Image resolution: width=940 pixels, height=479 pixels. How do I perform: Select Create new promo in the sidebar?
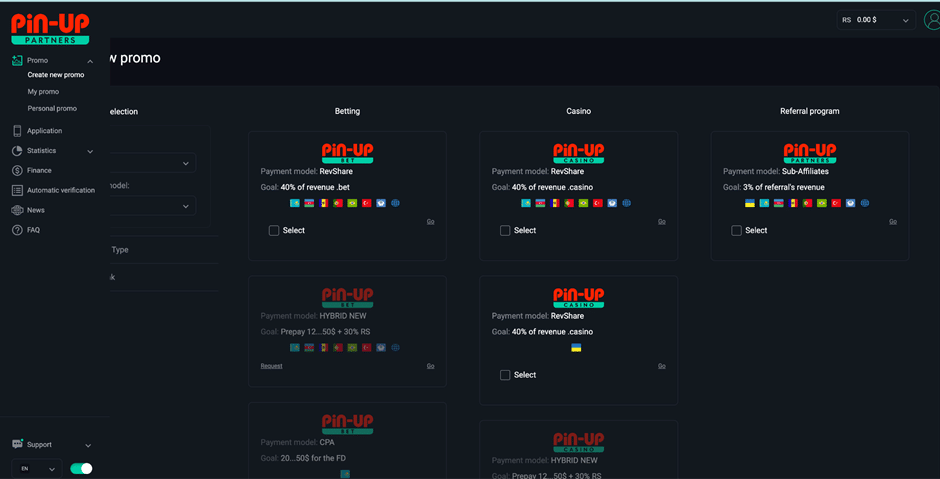[56, 75]
